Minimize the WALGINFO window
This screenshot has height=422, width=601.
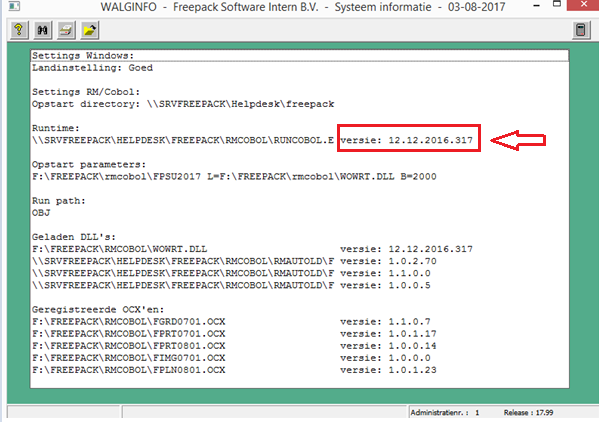[x=536, y=5]
